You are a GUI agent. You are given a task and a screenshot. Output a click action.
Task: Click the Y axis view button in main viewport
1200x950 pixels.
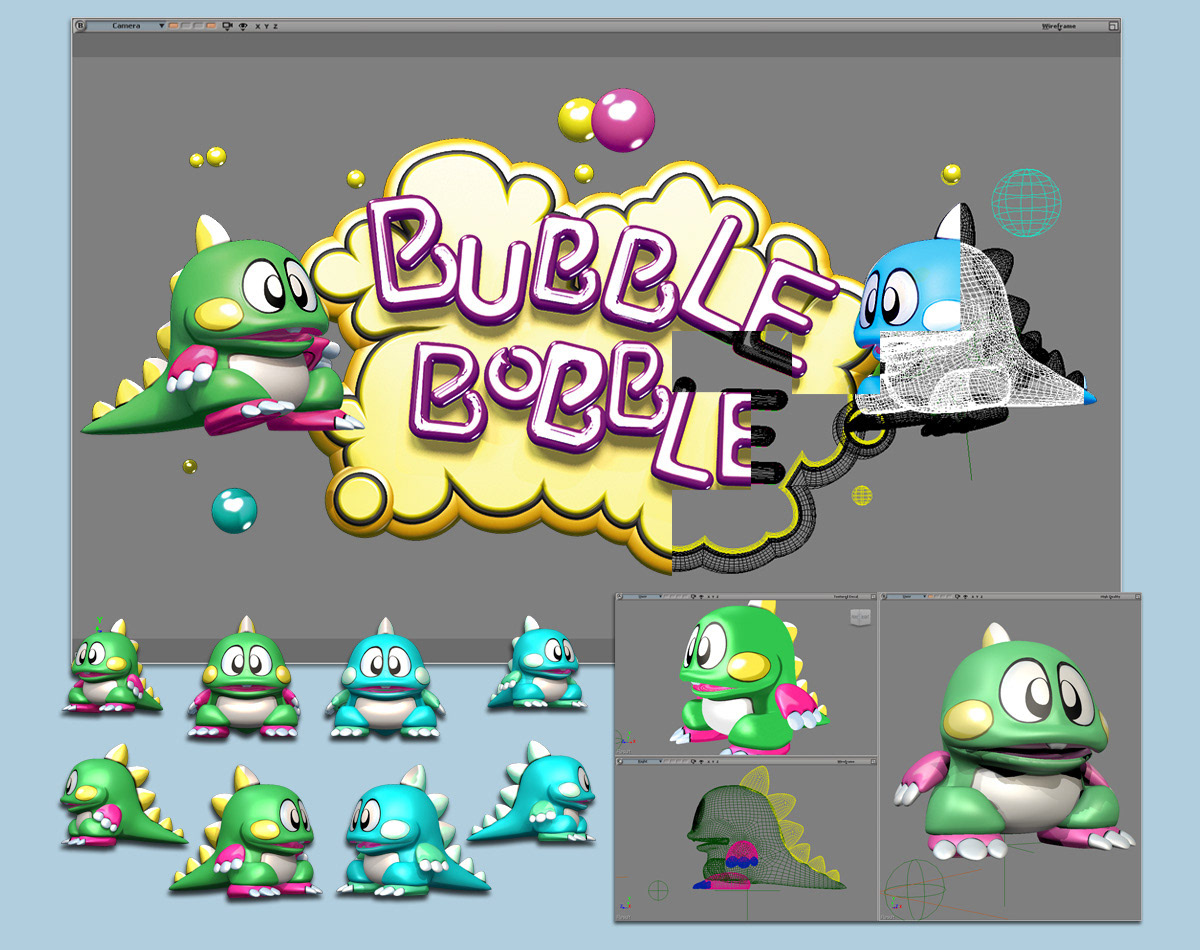pos(266,26)
